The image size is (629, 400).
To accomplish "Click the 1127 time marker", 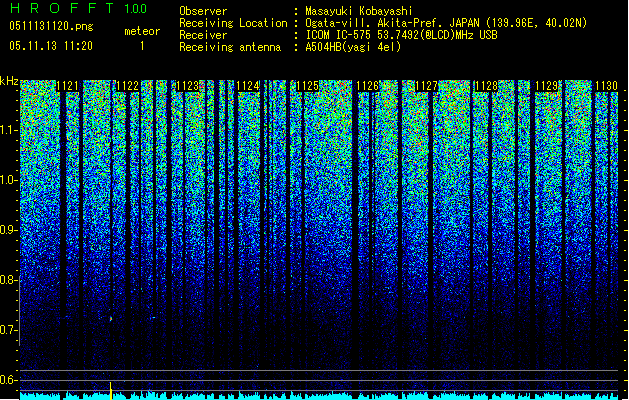I will point(426,86).
